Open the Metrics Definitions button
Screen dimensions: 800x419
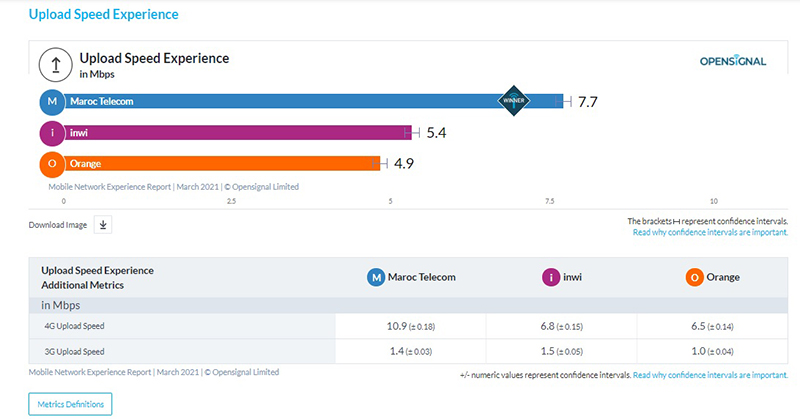[71, 403]
